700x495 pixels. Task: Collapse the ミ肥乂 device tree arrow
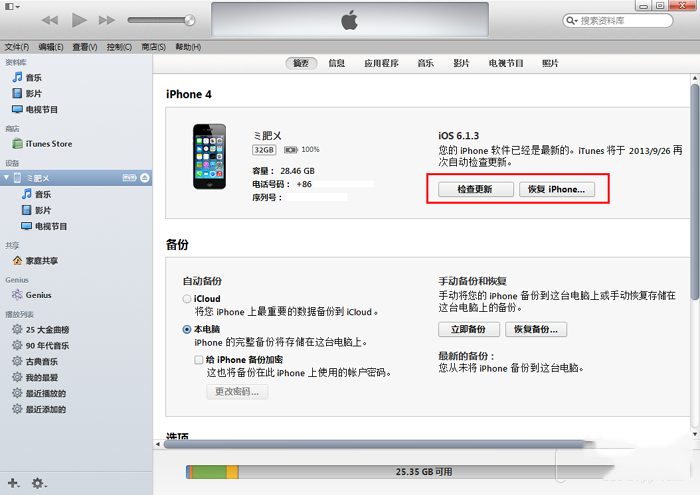coord(6,178)
